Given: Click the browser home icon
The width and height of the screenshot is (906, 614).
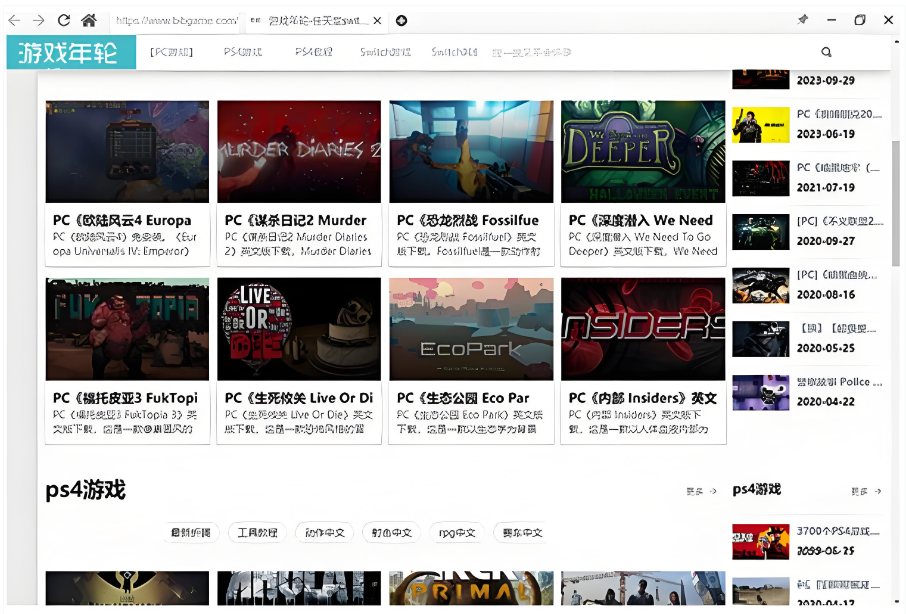Looking at the screenshot, I should tap(88, 20).
